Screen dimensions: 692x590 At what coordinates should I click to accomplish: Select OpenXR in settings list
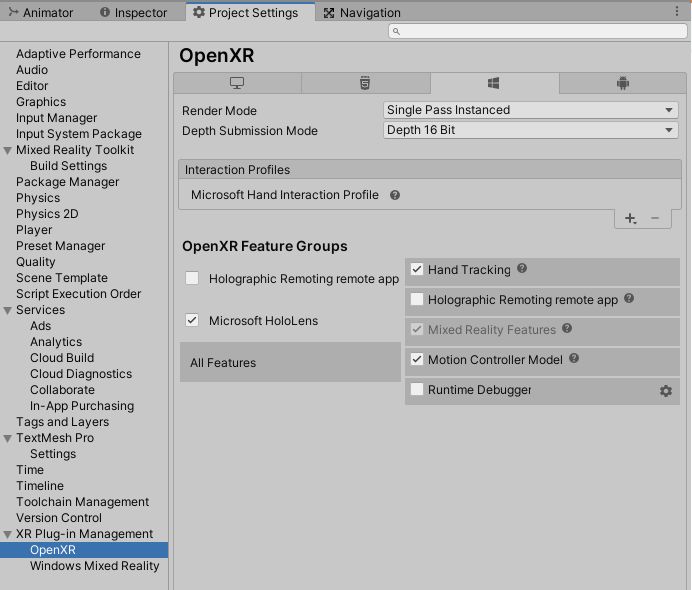(x=84, y=550)
